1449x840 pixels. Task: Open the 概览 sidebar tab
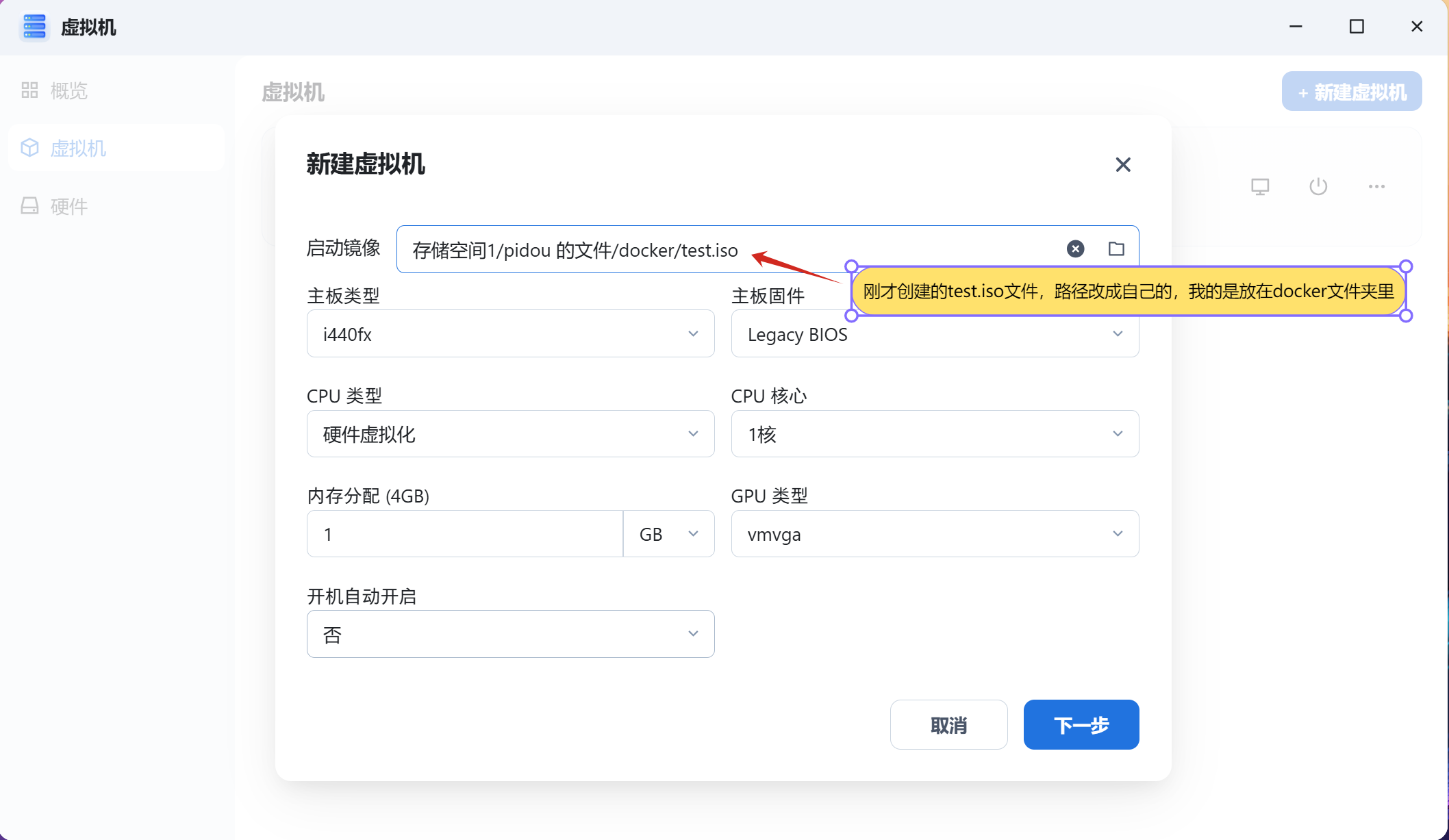pos(68,90)
